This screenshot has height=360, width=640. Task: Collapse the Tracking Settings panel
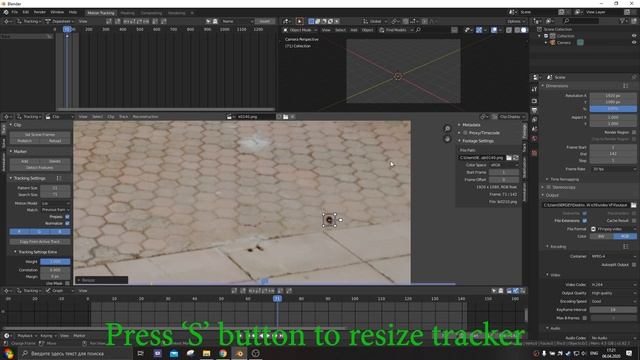tap(29, 178)
